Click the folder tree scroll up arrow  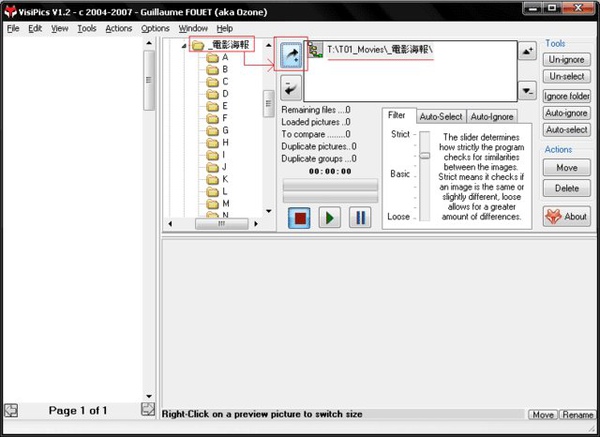click(x=269, y=45)
